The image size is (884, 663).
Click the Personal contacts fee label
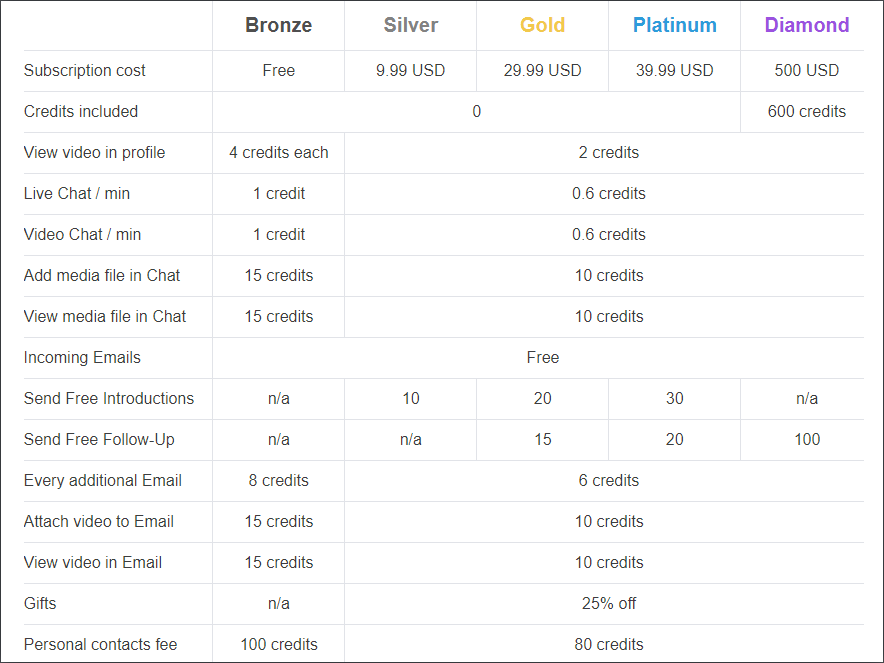point(100,644)
